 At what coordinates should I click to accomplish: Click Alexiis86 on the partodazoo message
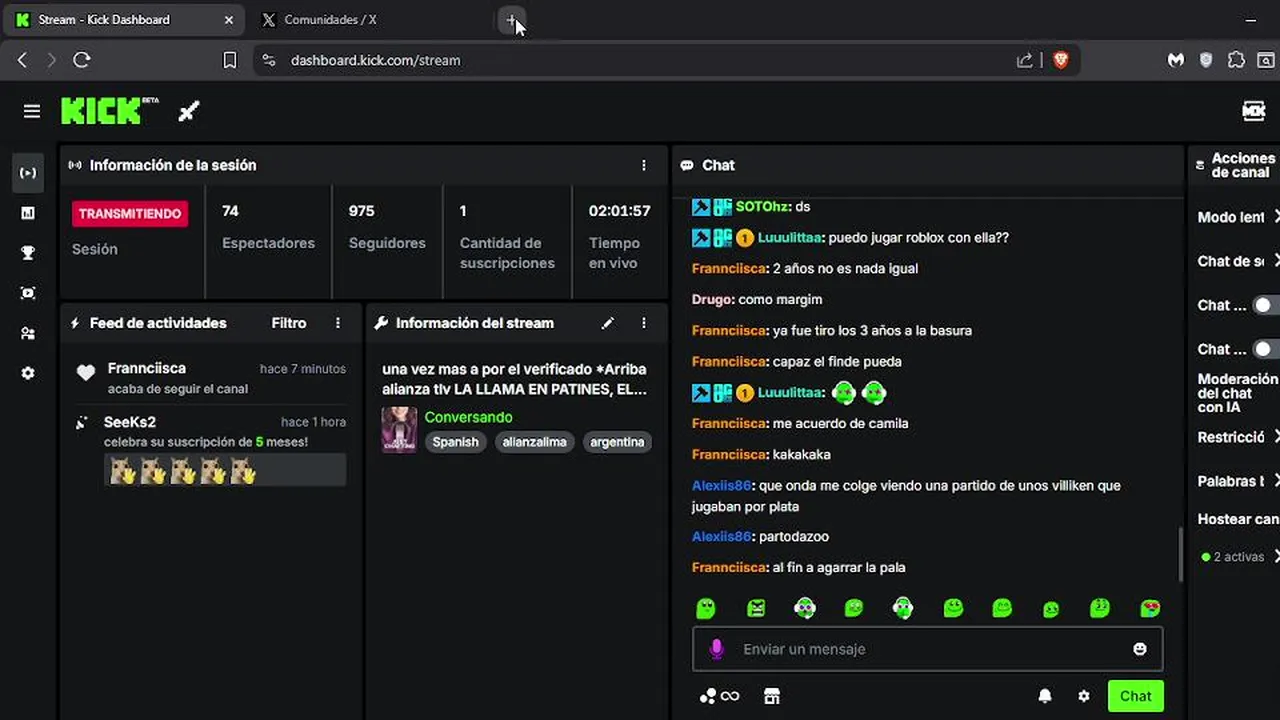coord(721,536)
